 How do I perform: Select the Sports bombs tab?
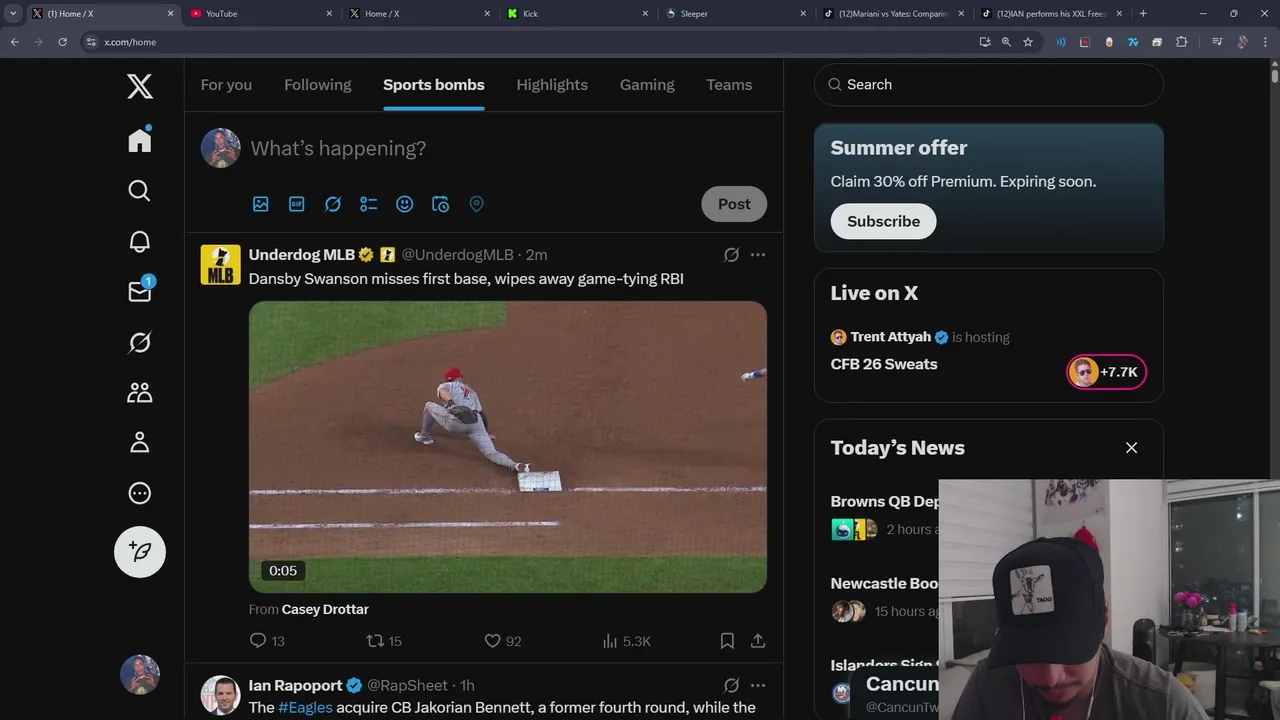(x=434, y=85)
